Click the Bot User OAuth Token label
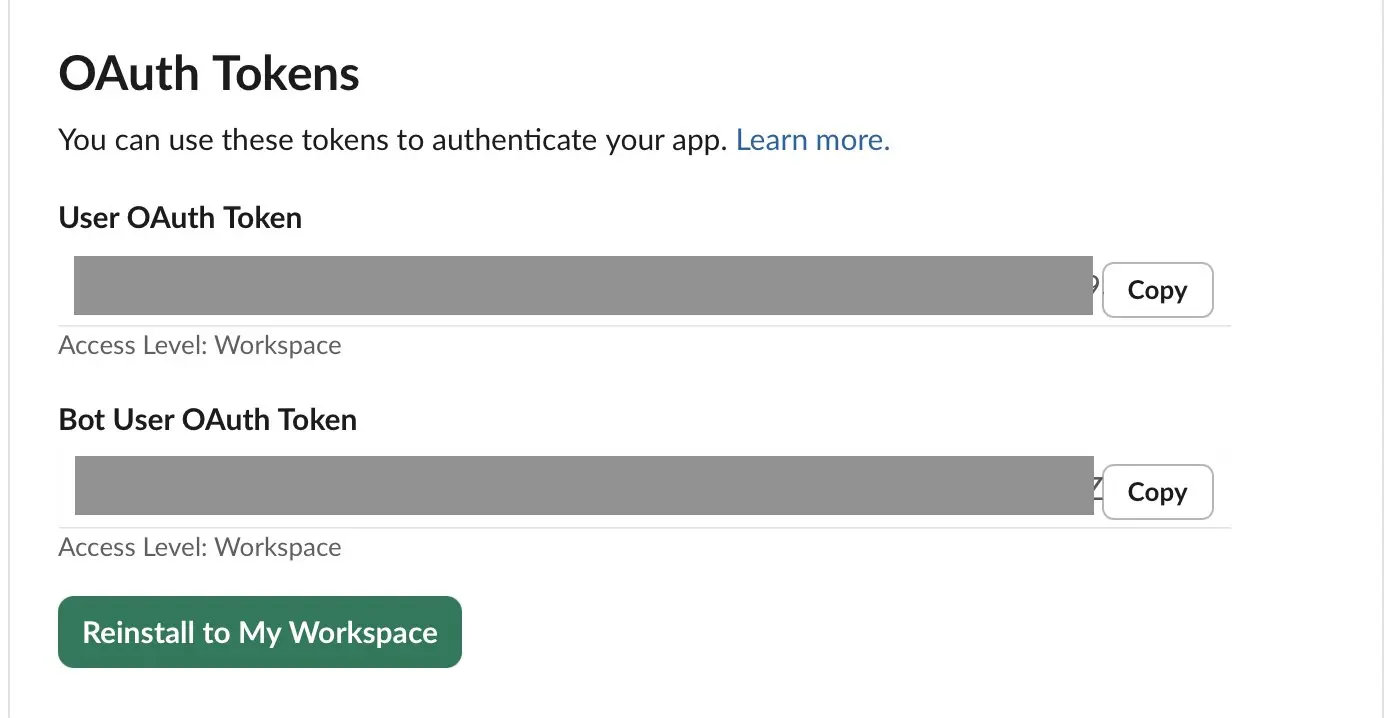 coord(207,420)
